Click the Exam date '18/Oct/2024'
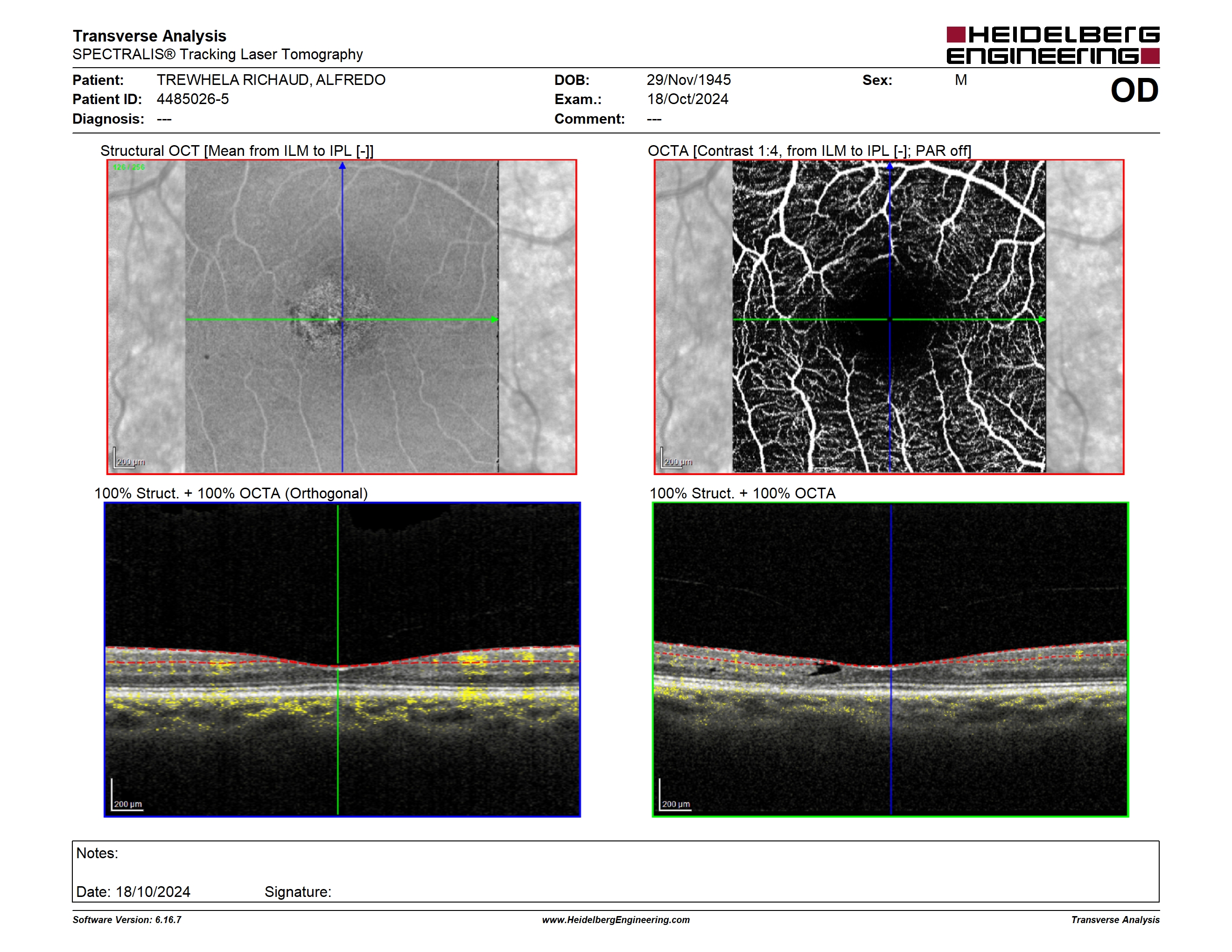1232x952 pixels. (x=688, y=99)
